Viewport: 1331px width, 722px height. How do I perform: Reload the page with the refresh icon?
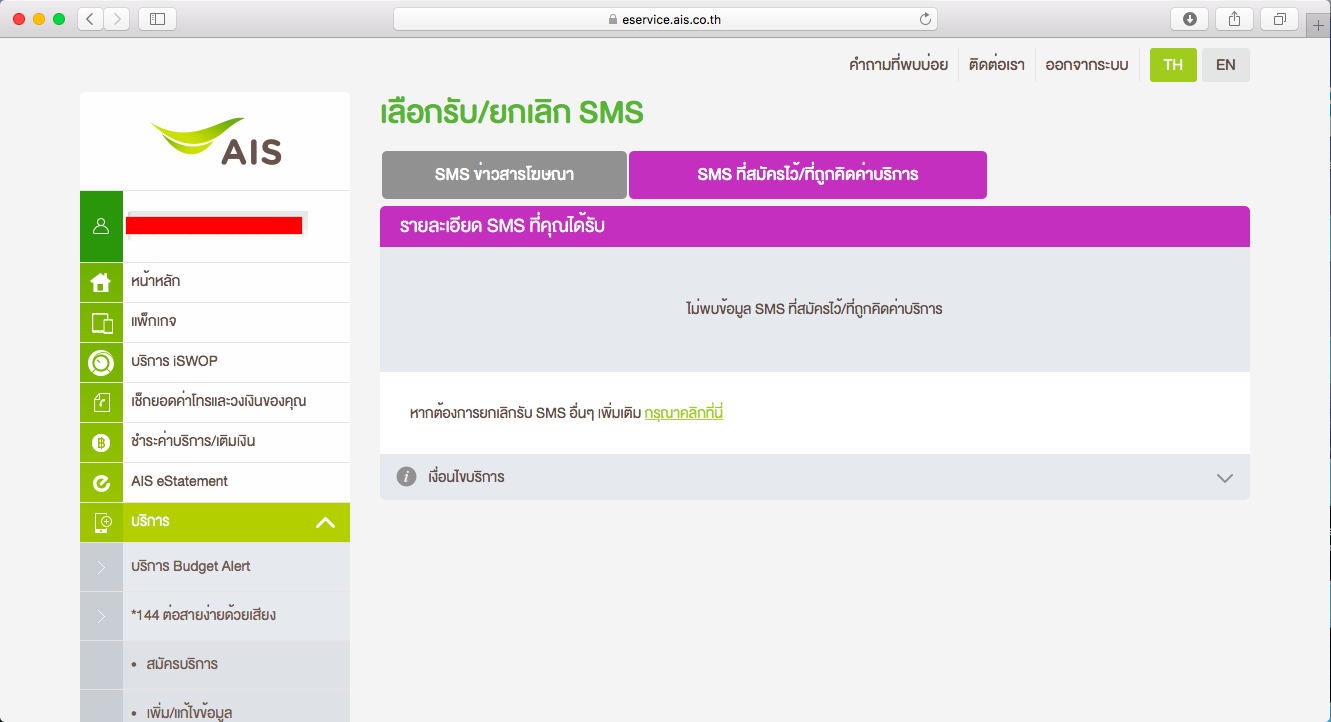point(925,19)
